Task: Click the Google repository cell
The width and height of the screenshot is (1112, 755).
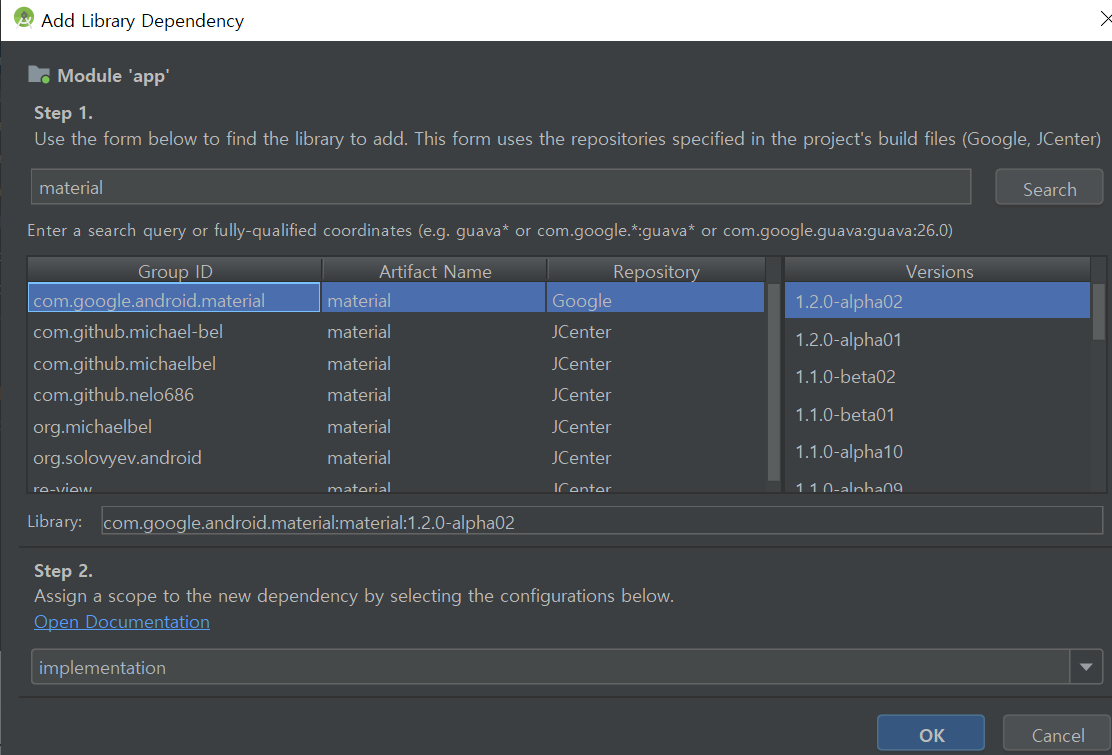Action: 655,300
